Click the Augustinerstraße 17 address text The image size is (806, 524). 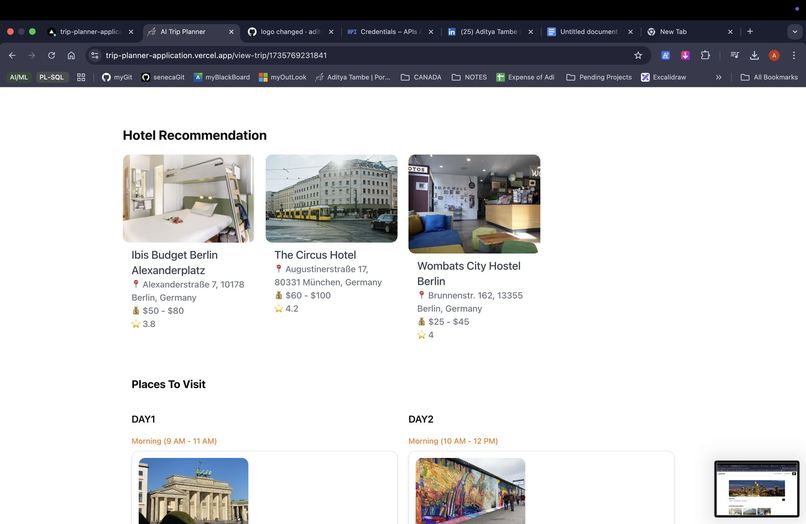(x=328, y=276)
